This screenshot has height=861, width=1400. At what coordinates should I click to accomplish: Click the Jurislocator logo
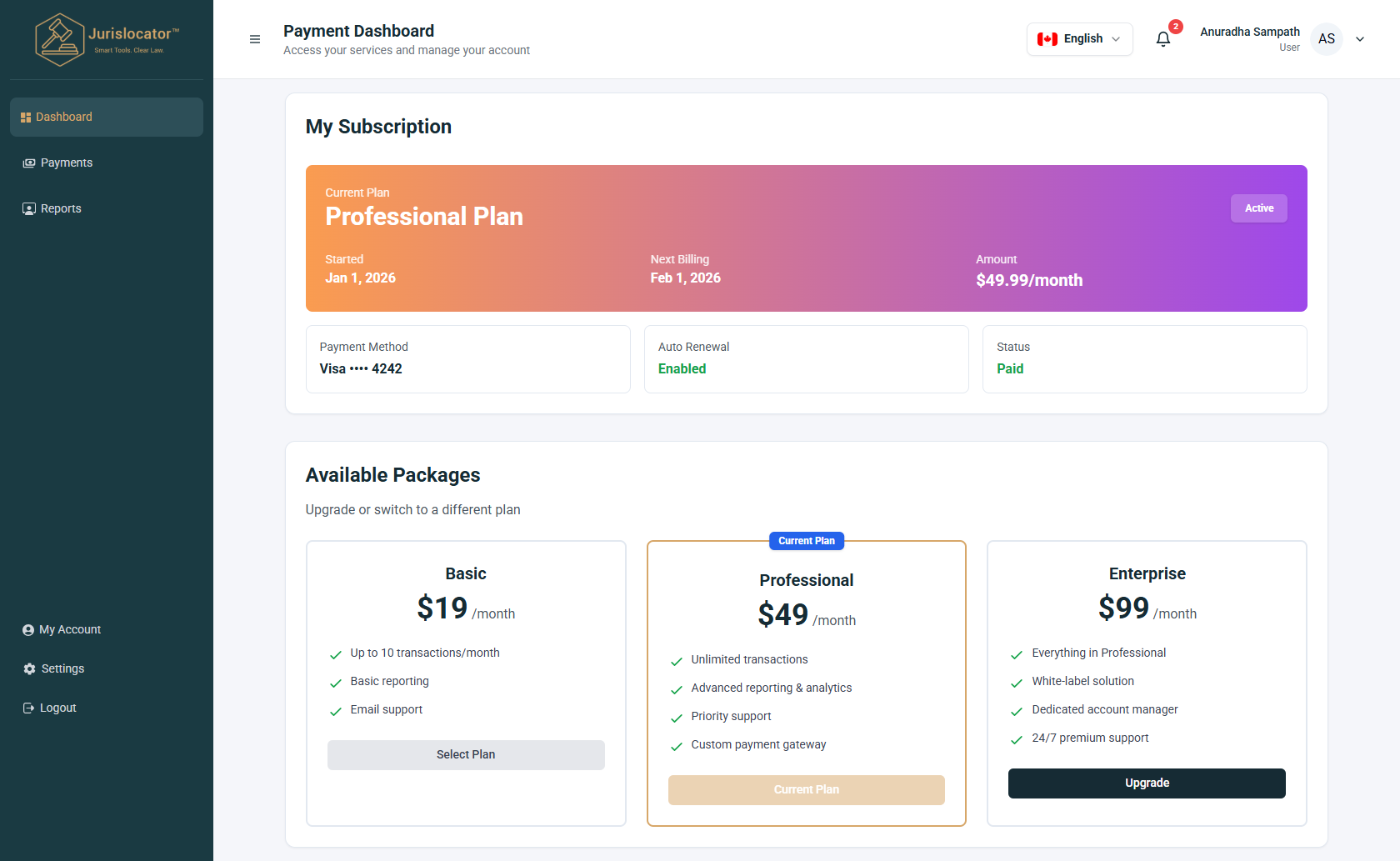click(107, 39)
